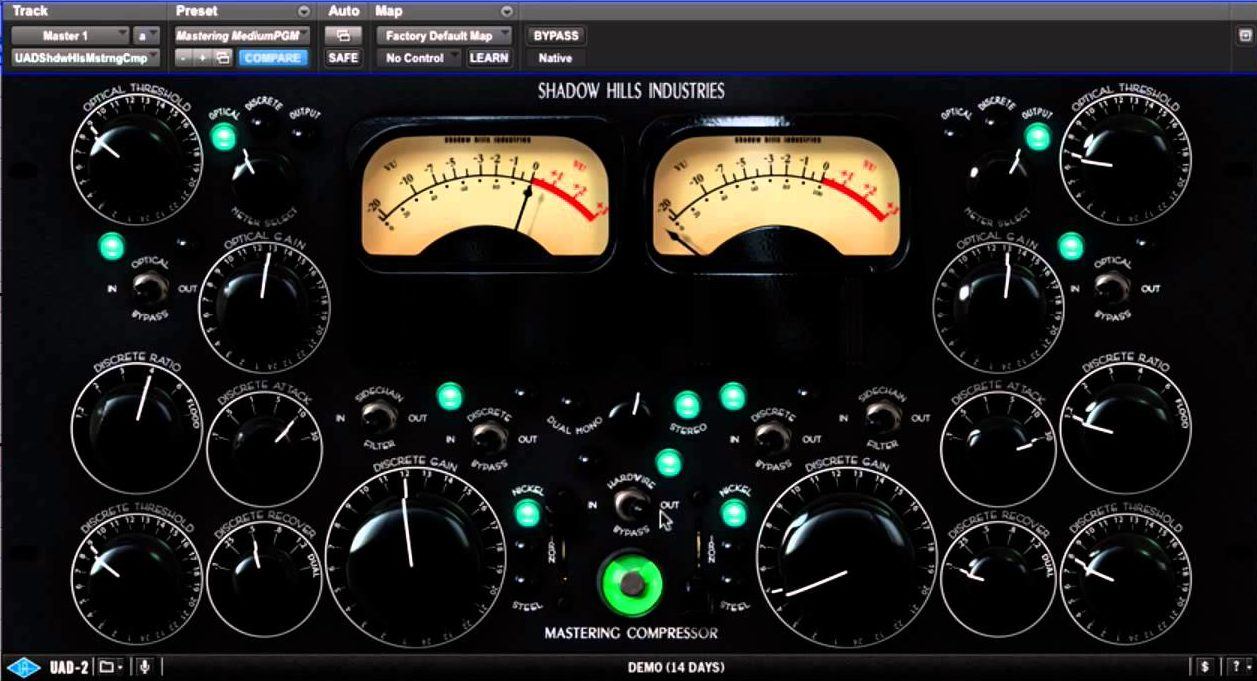Image resolution: width=1257 pixels, height=681 pixels.
Task: Click the Track section header label
Action: tap(30, 11)
